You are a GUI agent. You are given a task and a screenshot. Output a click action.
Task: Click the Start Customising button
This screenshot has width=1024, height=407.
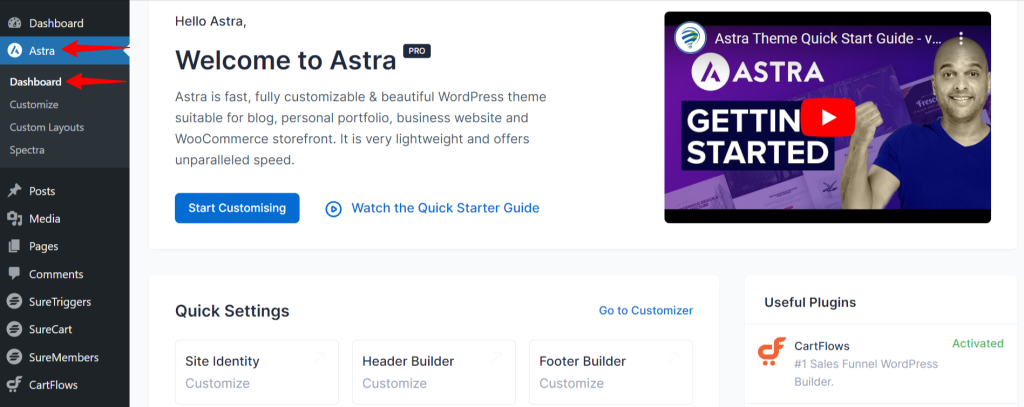tap(237, 208)
